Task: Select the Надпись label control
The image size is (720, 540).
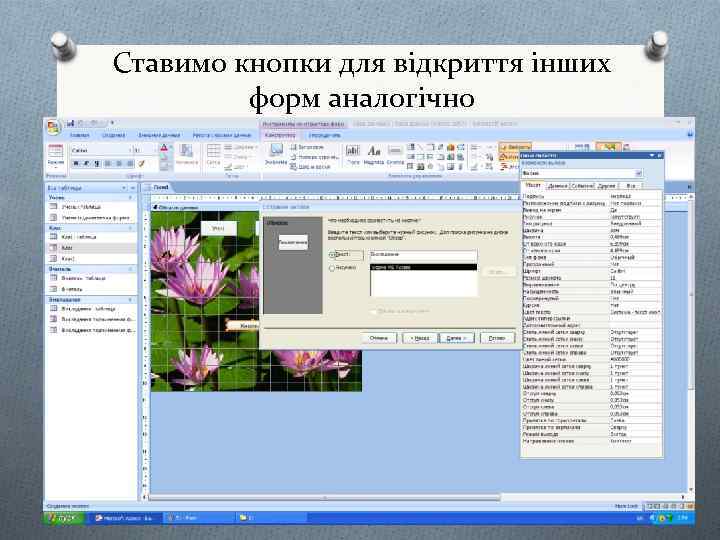Action: 374,155
